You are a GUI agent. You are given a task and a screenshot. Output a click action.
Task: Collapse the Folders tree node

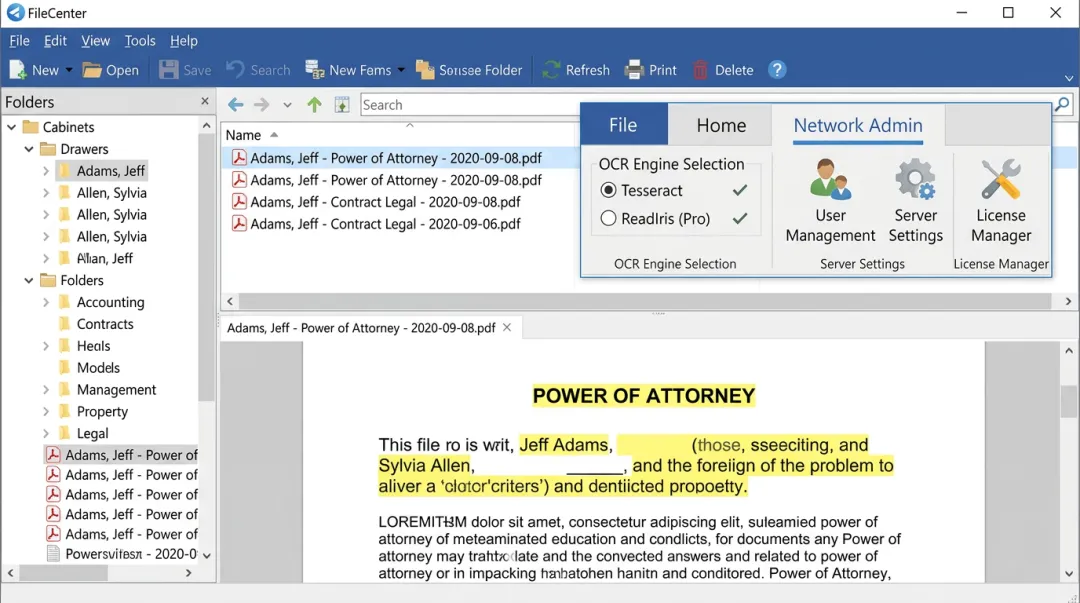pyautogui.click(x=29, y=280)
